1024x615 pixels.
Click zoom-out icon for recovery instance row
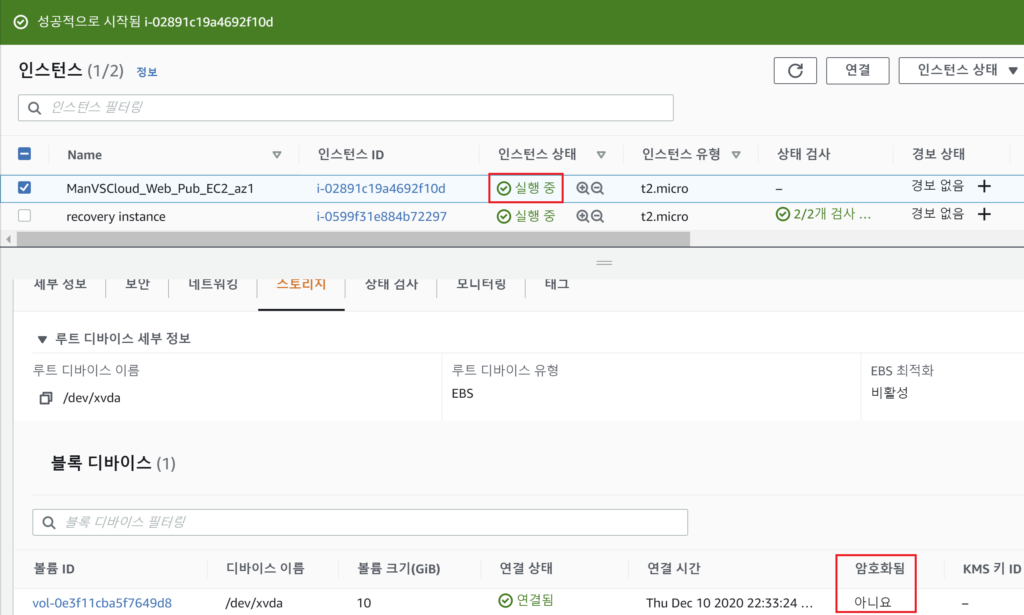(597, 216)
